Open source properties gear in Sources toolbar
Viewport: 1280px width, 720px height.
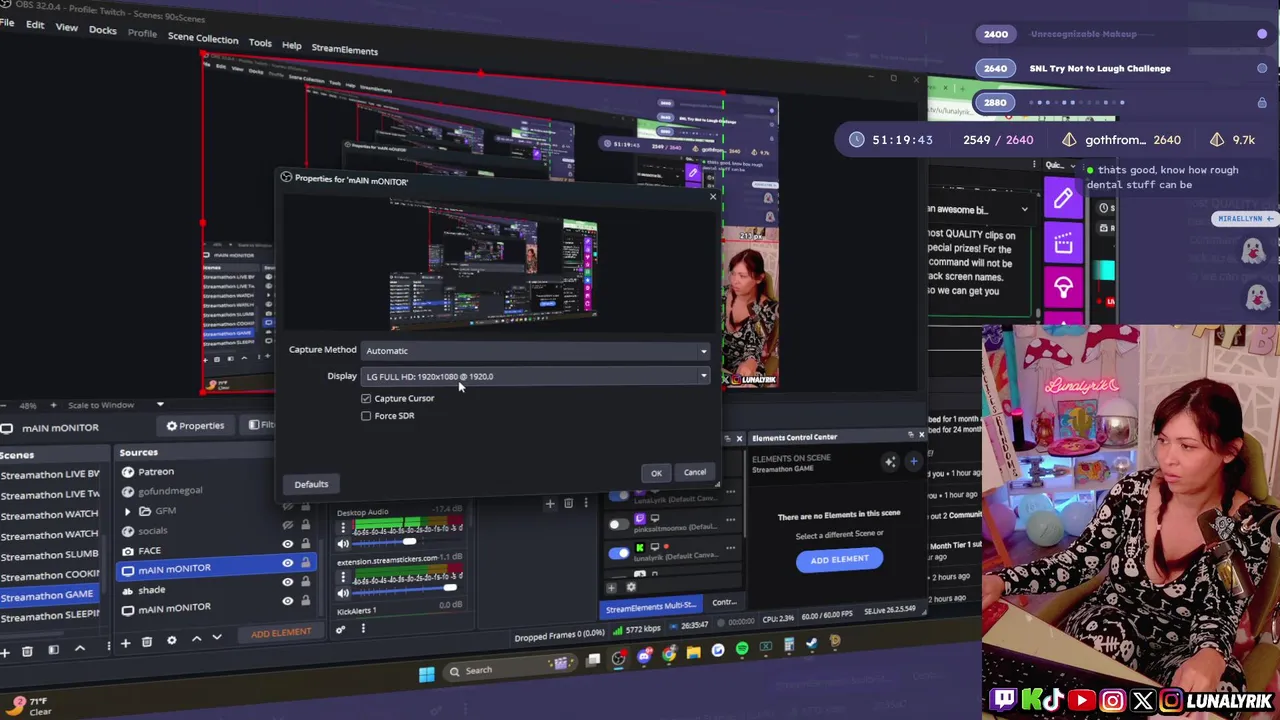(x=171, y=640)
